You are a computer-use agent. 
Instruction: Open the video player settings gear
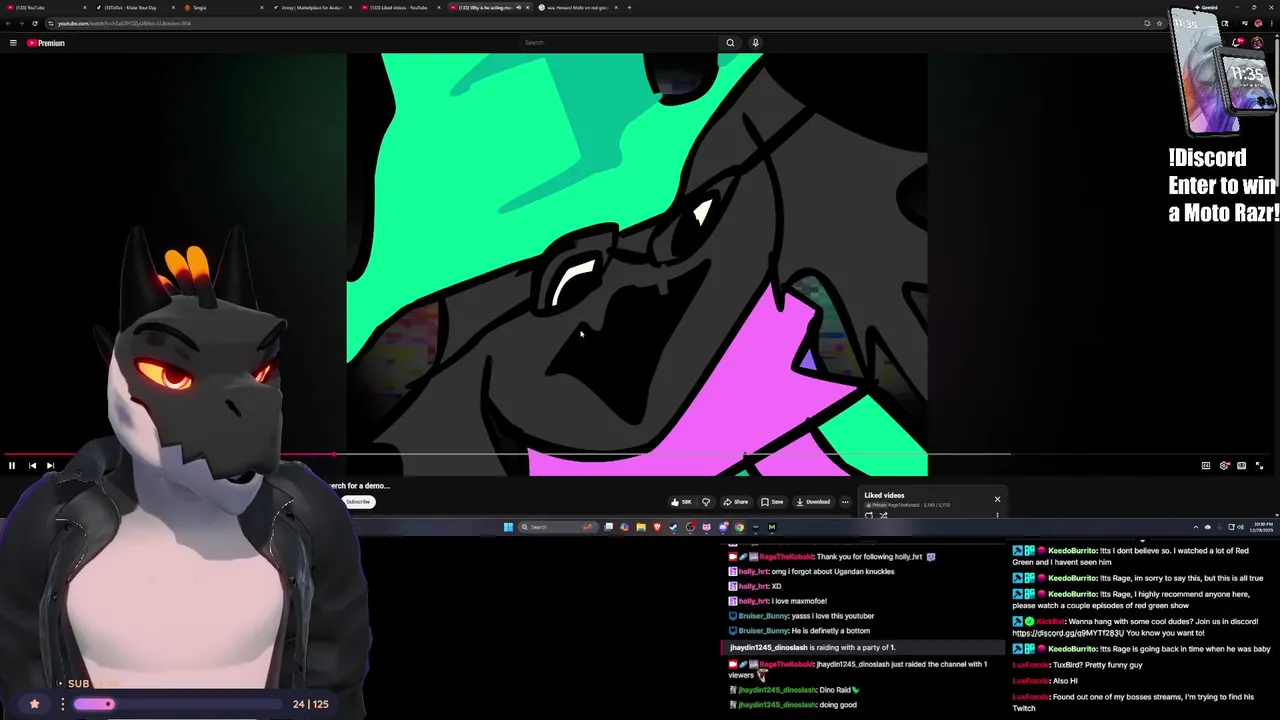point(1224,466)
